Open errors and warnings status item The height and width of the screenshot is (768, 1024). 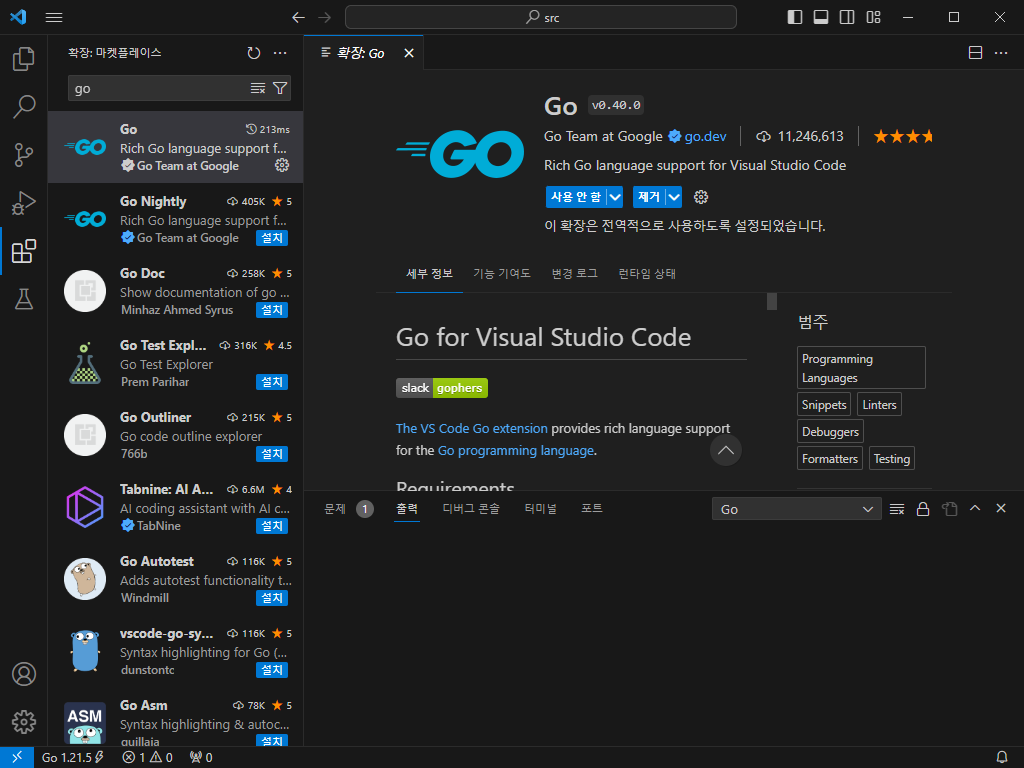148,758
